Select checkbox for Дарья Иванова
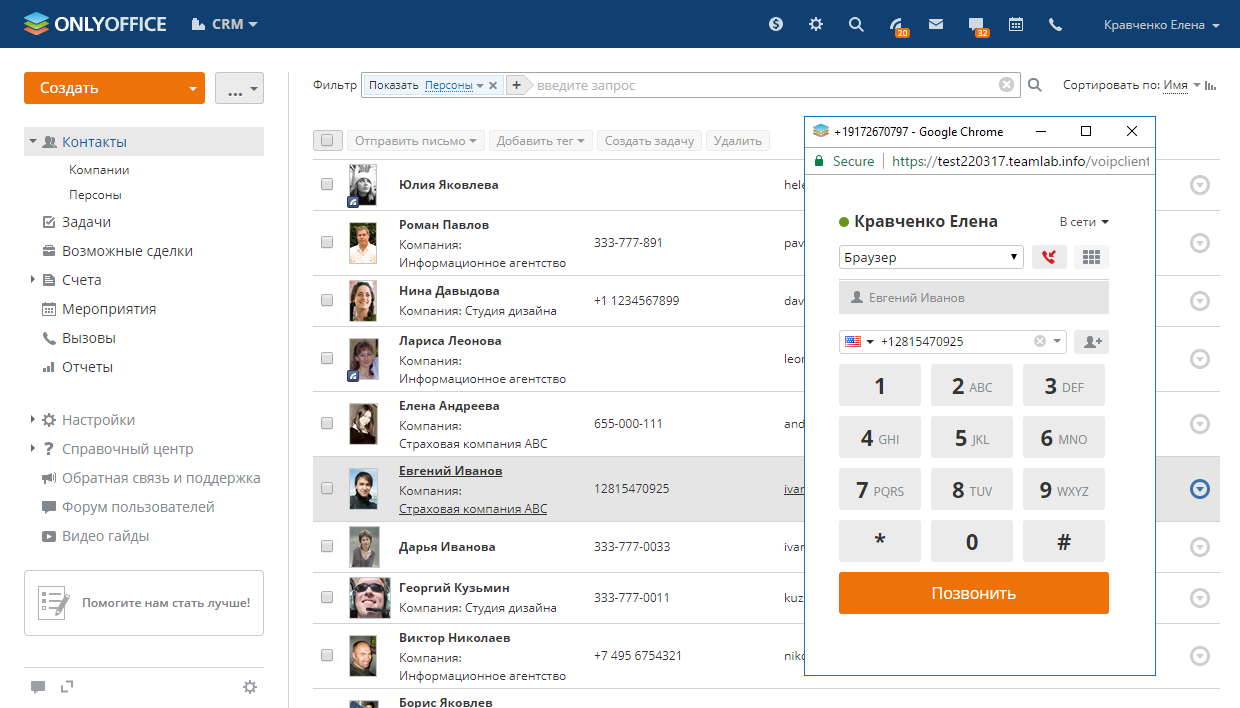 pos(327,547)
